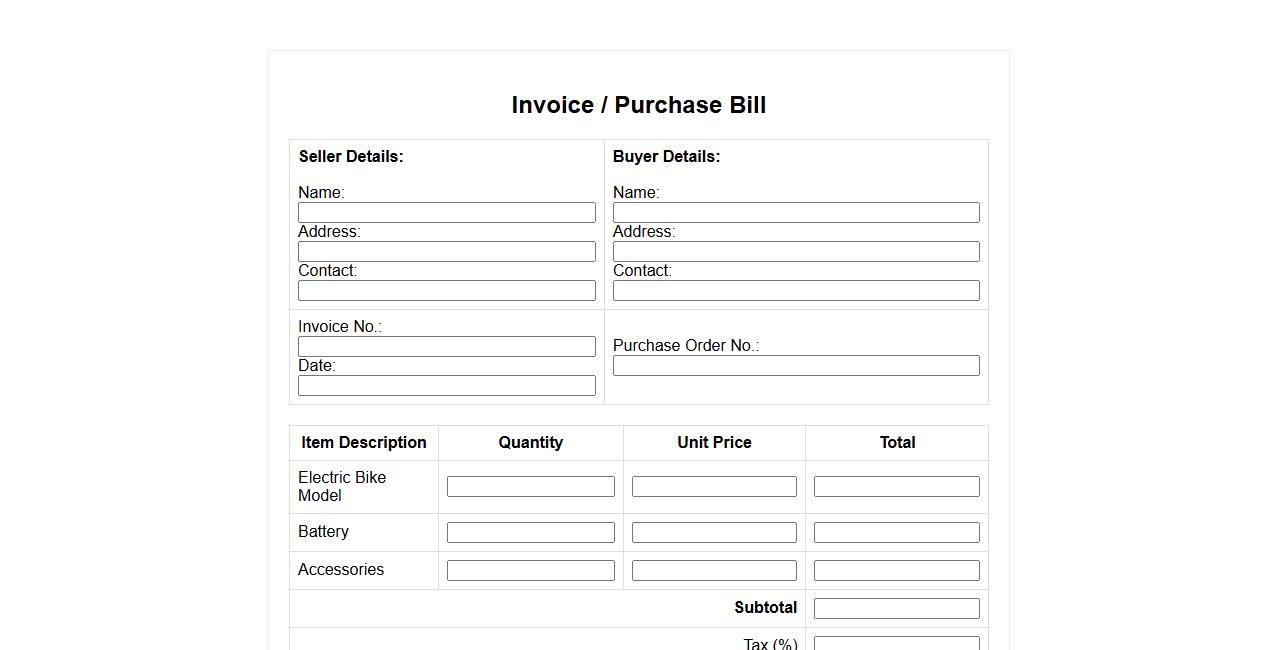Click the Subtotal input field

coord(896,608)
